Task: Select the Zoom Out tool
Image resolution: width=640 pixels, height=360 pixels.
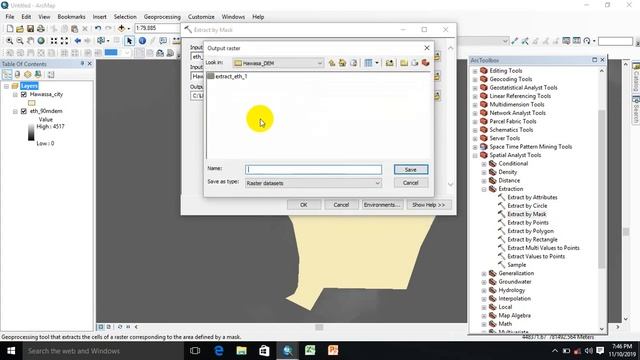Action: pos(20,41)
